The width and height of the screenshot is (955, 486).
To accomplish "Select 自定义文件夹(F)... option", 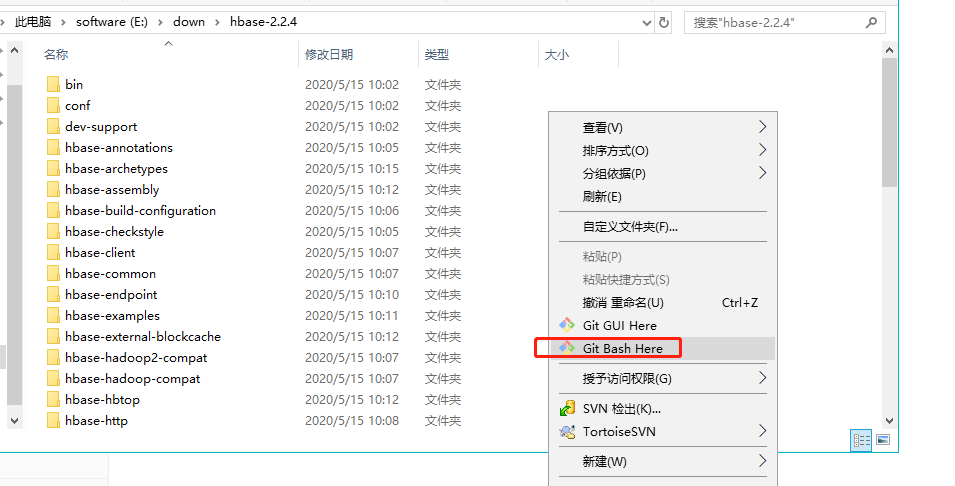I will (x=663, y=227).
